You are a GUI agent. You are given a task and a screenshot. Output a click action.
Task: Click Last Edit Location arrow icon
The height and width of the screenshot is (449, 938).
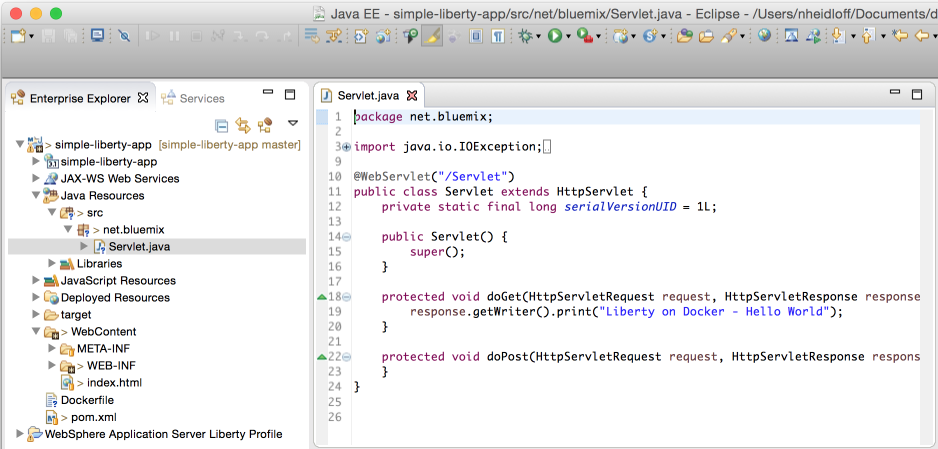899,36
